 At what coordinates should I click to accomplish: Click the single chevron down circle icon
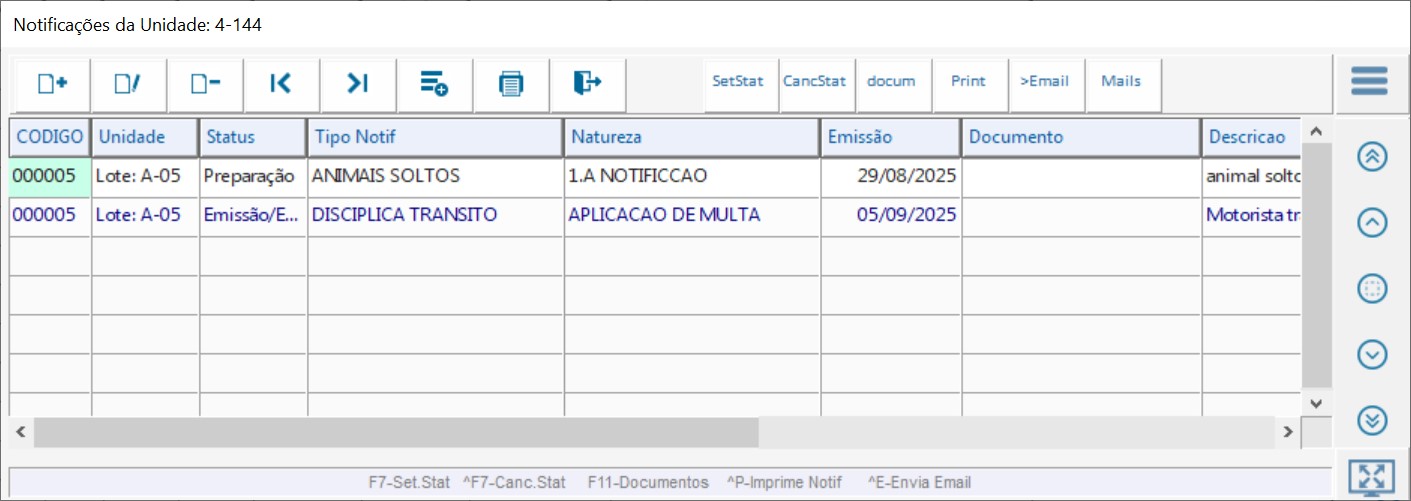coord(1372,354)
